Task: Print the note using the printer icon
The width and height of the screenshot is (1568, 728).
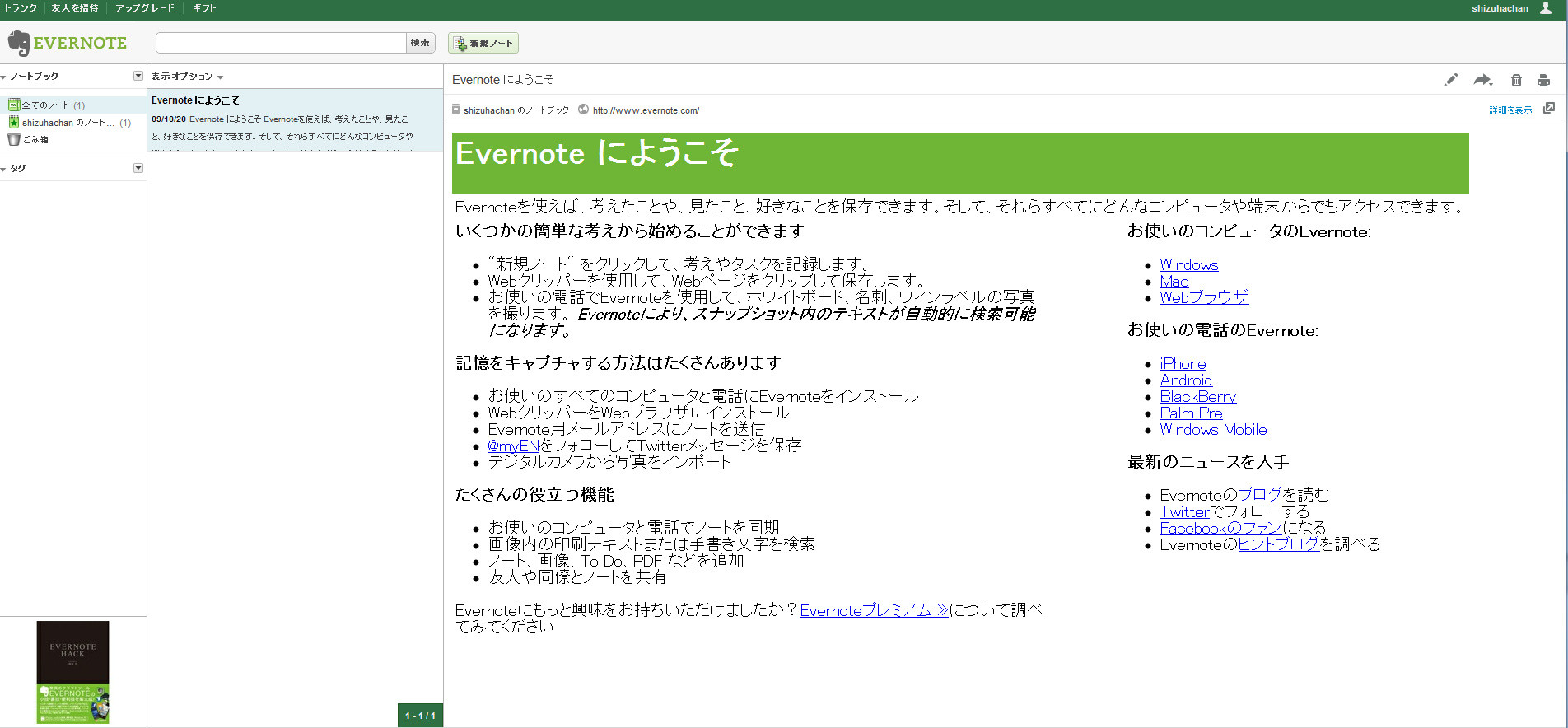Action: (x=1543, y=80)
